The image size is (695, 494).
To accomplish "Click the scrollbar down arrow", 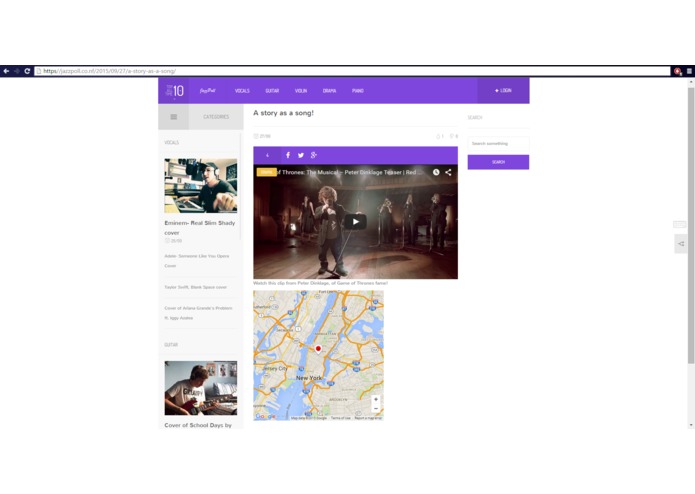I will coord(691,425).
